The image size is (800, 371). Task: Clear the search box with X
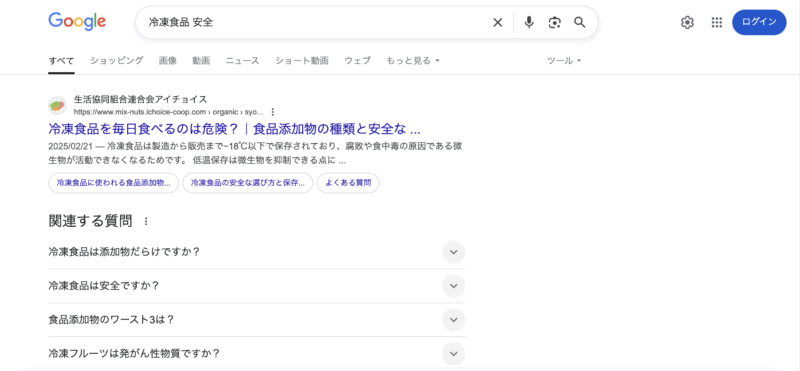[497, 22]
